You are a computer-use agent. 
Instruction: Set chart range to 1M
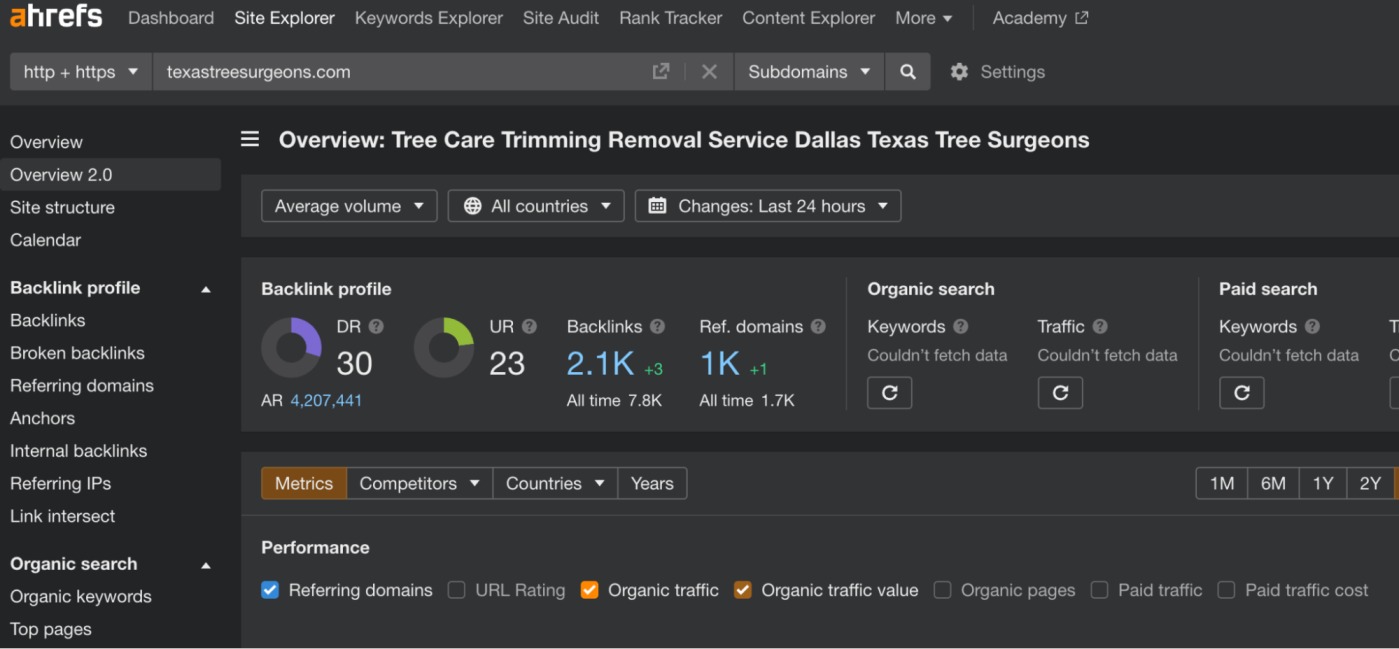click(1222, 483)
